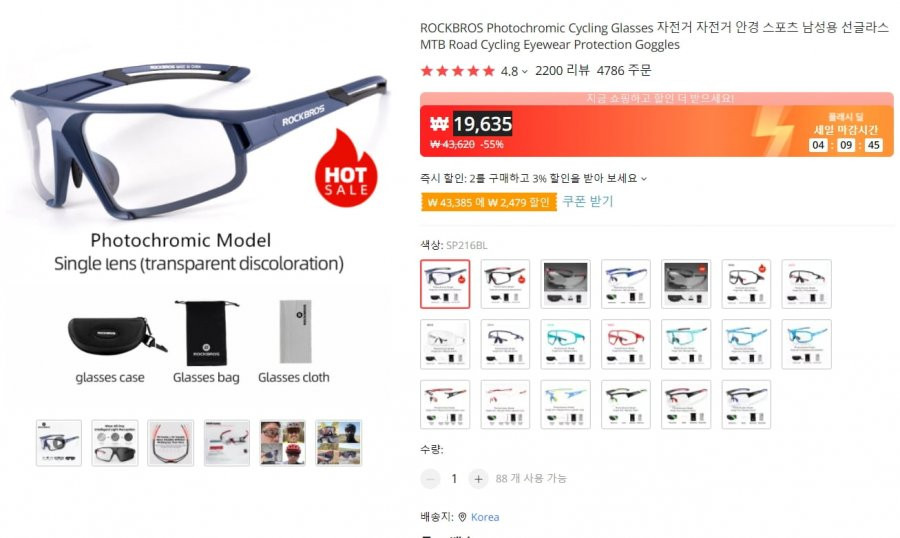This screenshot has width=900, height=538.
Task: Select the last color swatch in the third row
Action: pyautogui.click(x=746, y=404)
